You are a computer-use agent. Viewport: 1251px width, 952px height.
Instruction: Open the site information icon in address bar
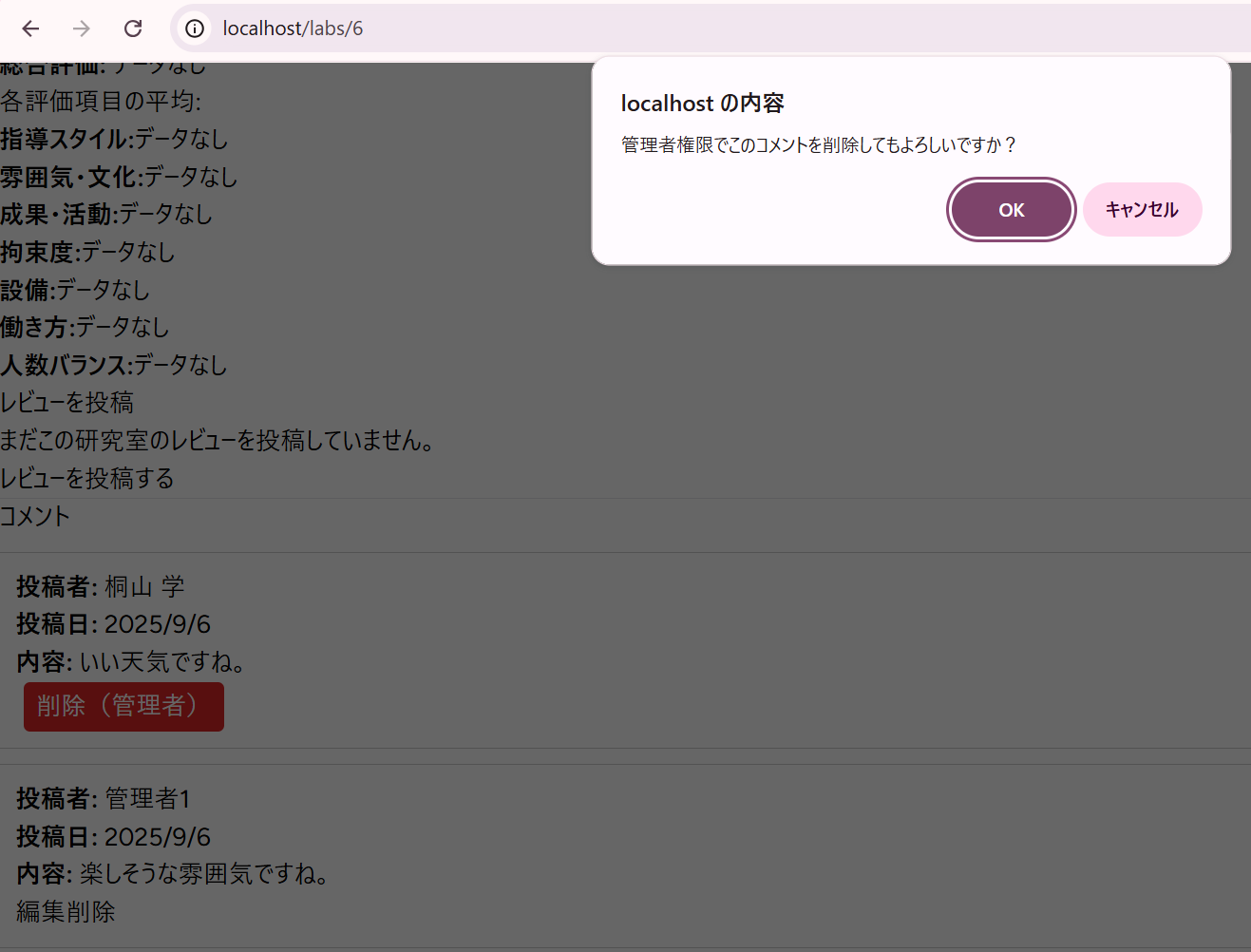tap(195, 29)
